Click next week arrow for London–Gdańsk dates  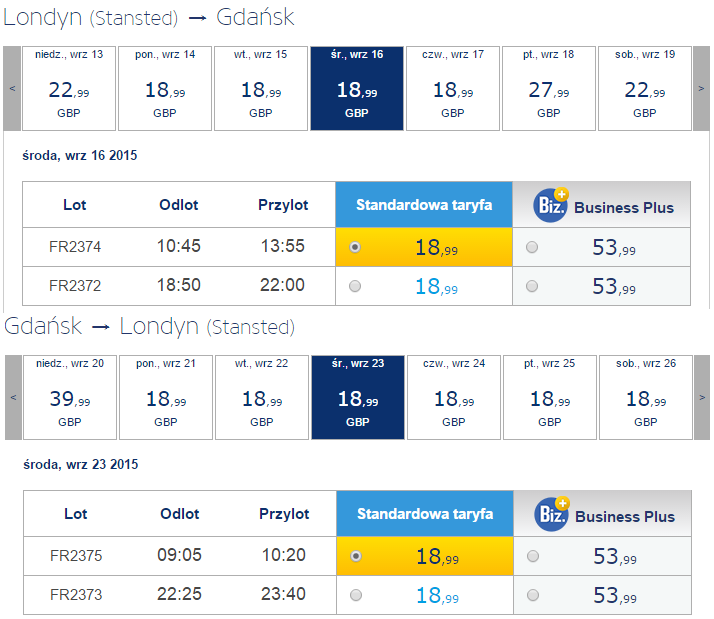(701, 88)
